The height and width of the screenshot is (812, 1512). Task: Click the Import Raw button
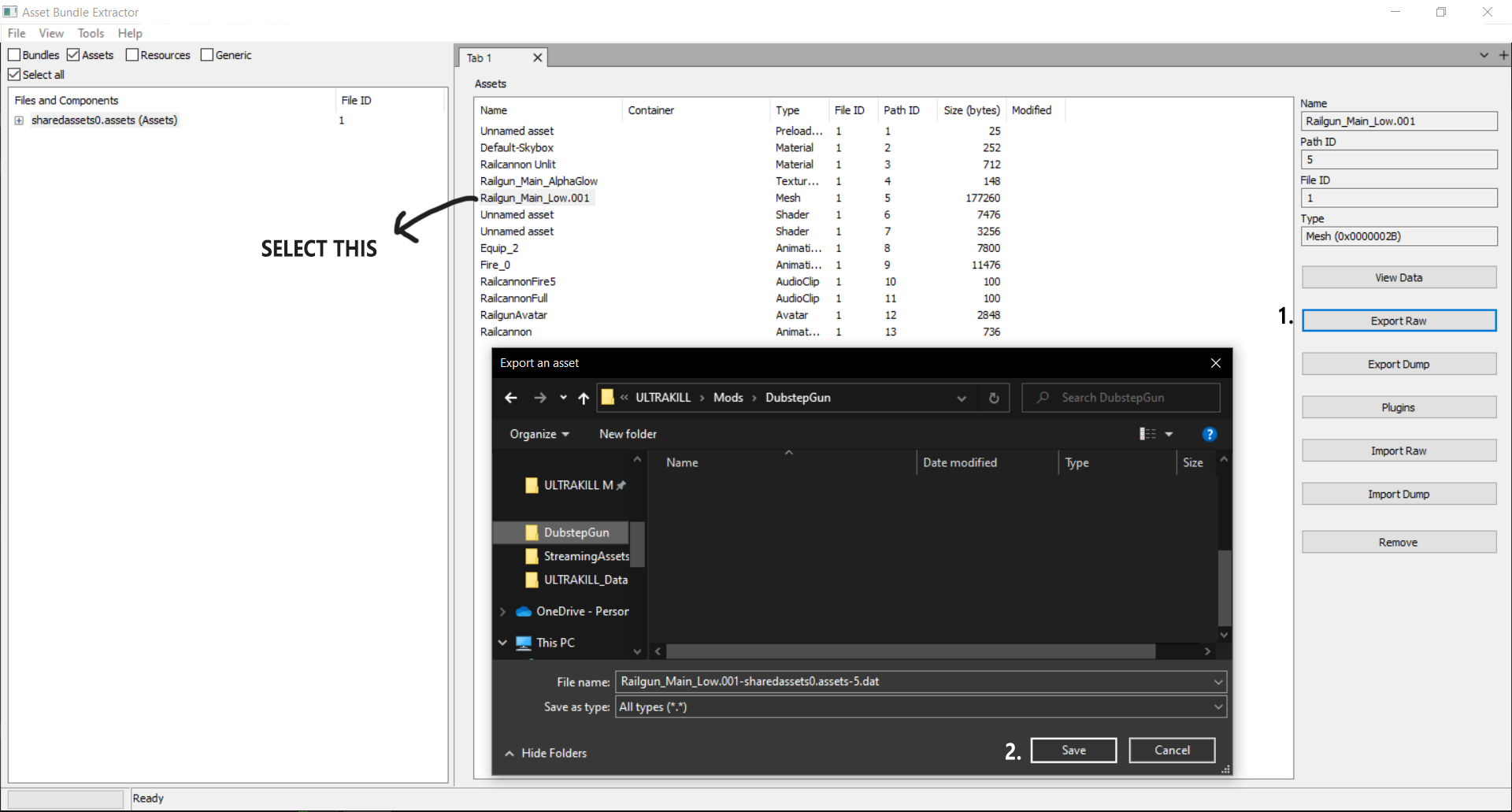(x=1399, y=450)
